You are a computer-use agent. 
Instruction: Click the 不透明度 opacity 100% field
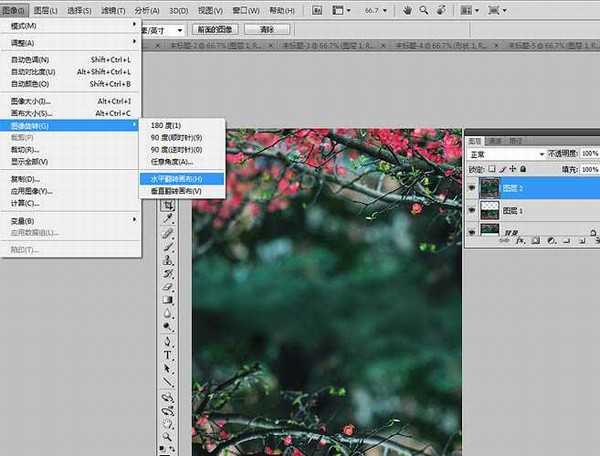tap(590, 155)
